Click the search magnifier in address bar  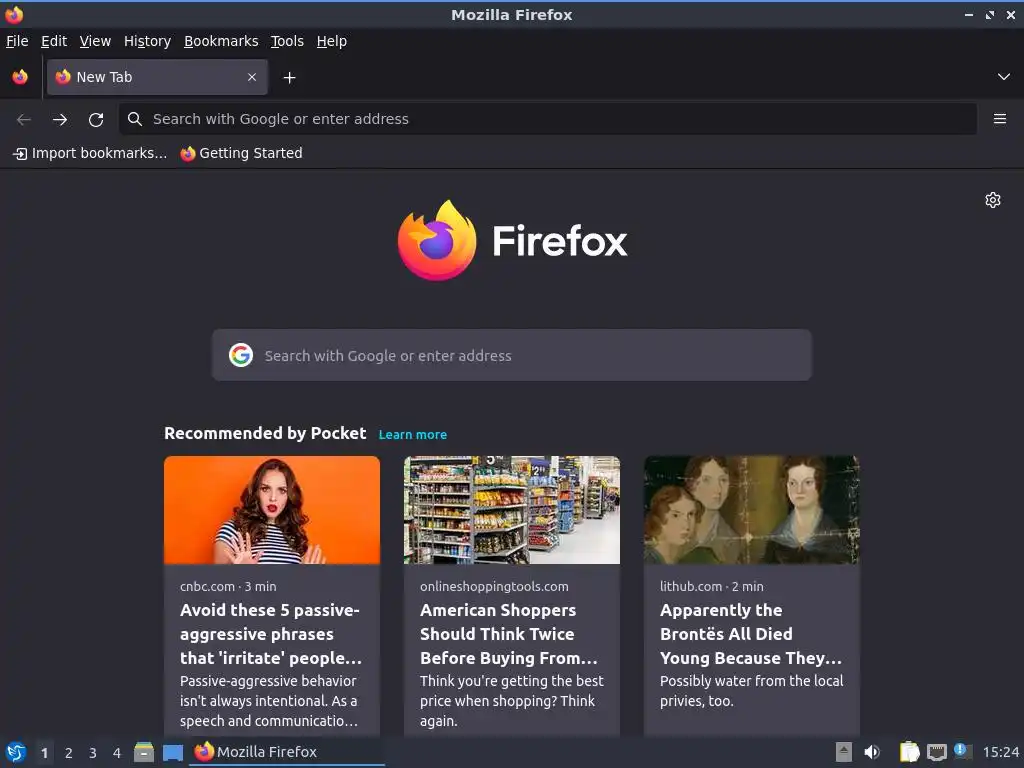pyautogui.click(x=135, y=119)
